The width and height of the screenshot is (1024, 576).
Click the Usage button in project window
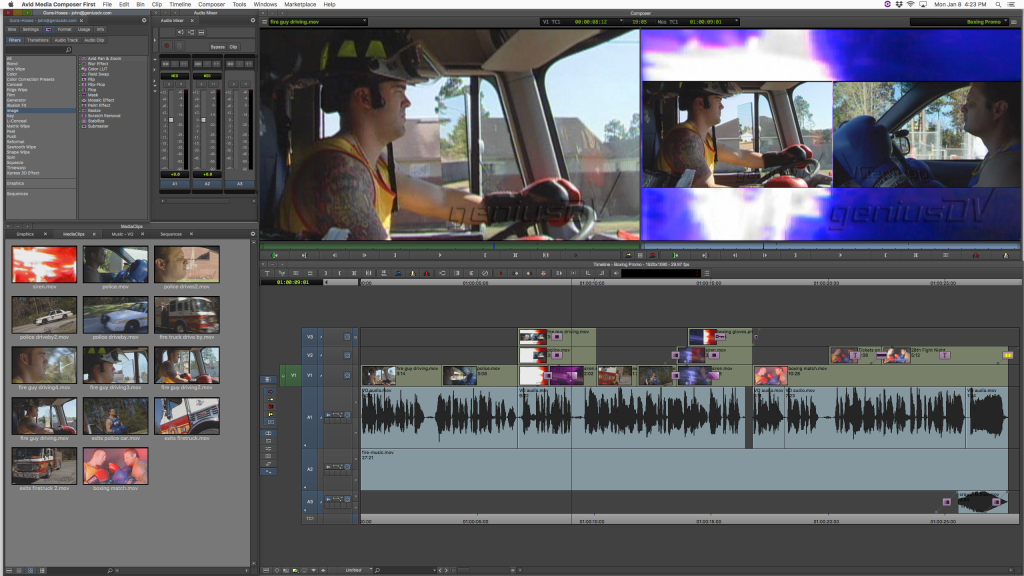click(x=84, y=29)
